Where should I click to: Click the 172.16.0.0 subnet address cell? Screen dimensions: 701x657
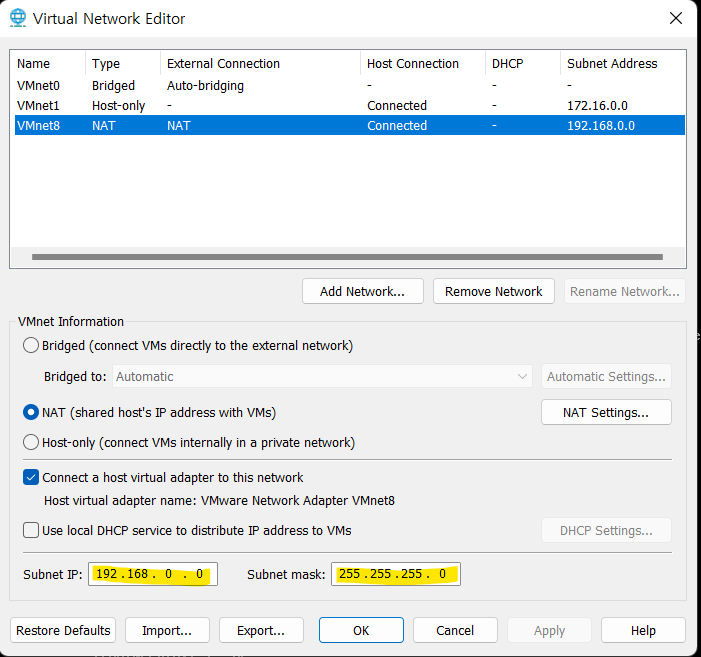tap(597, 105)
